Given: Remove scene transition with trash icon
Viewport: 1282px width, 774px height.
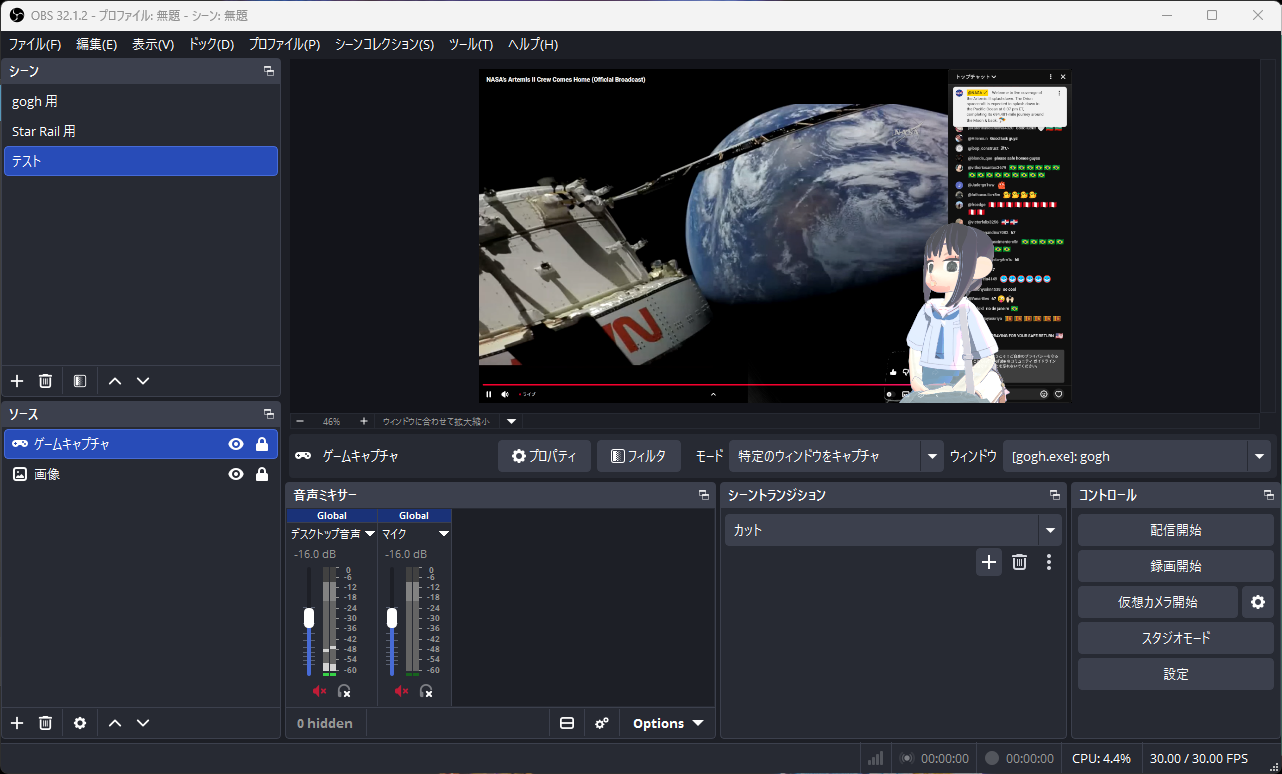Looking at the screenshot, I should [x=1019, y=562].
